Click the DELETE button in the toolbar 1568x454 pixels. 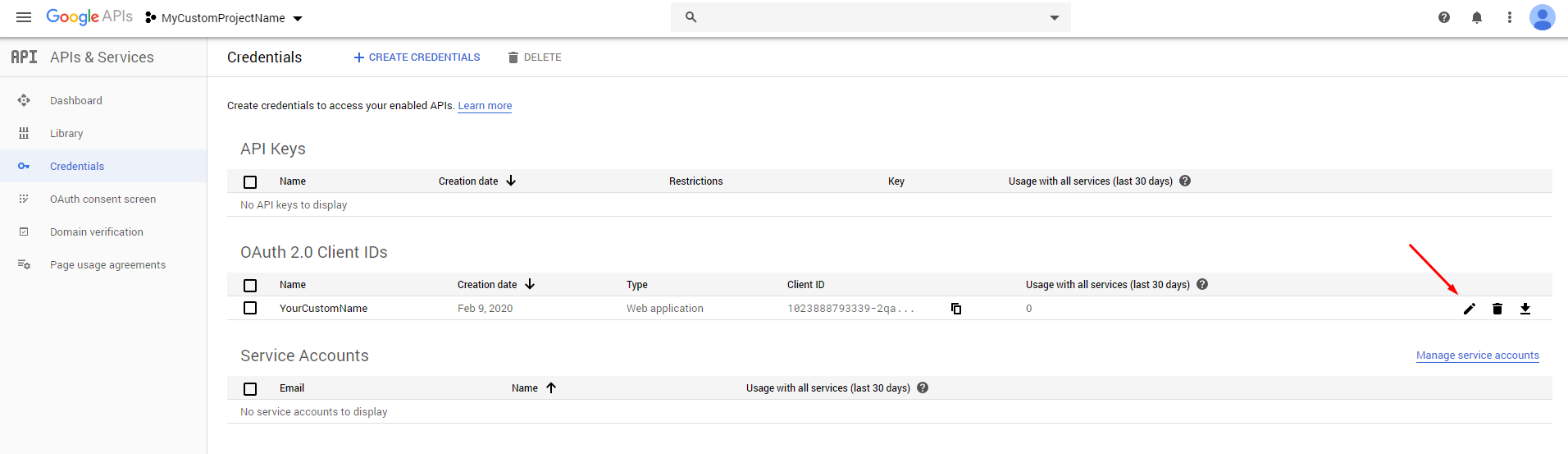click(535, 57)
